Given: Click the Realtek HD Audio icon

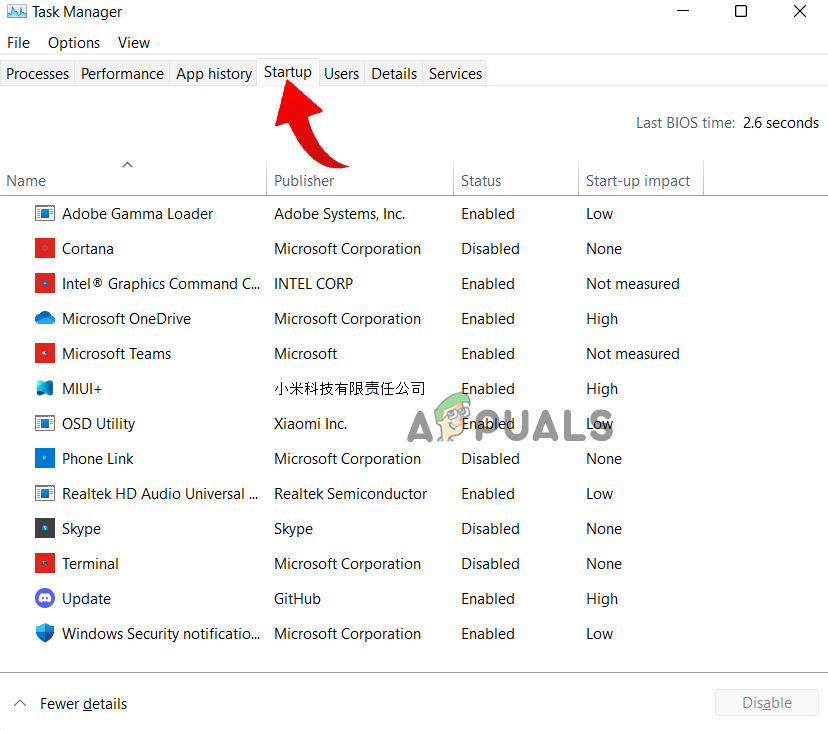Looking at the screenshot, I should pos(45,493).
